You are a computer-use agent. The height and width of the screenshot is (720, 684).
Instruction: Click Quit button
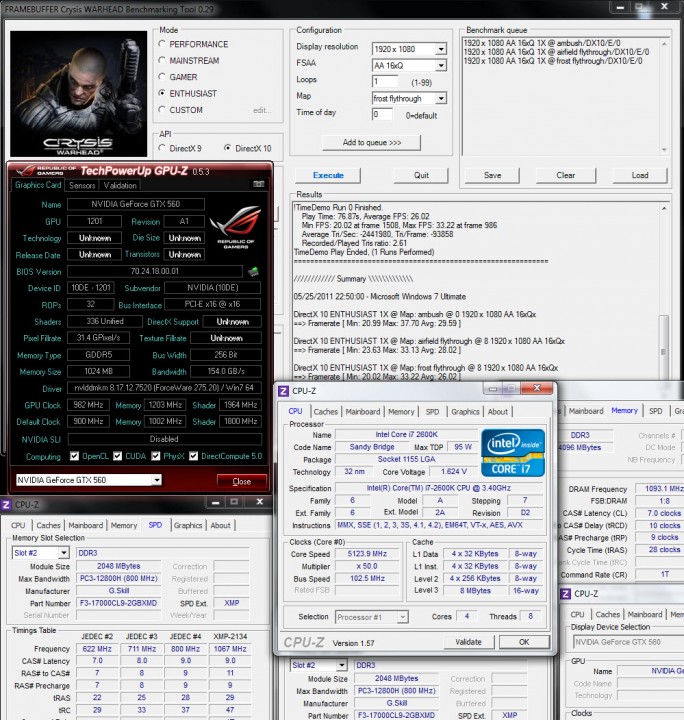[x=421, y=175]
